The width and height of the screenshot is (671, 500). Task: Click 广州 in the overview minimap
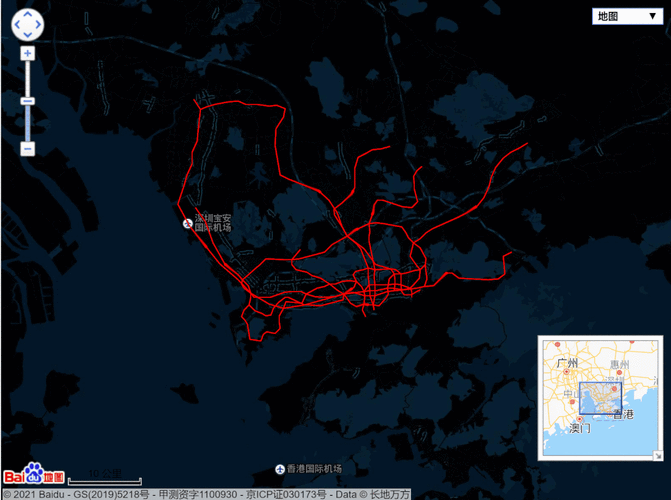click(x=567, y=363)
